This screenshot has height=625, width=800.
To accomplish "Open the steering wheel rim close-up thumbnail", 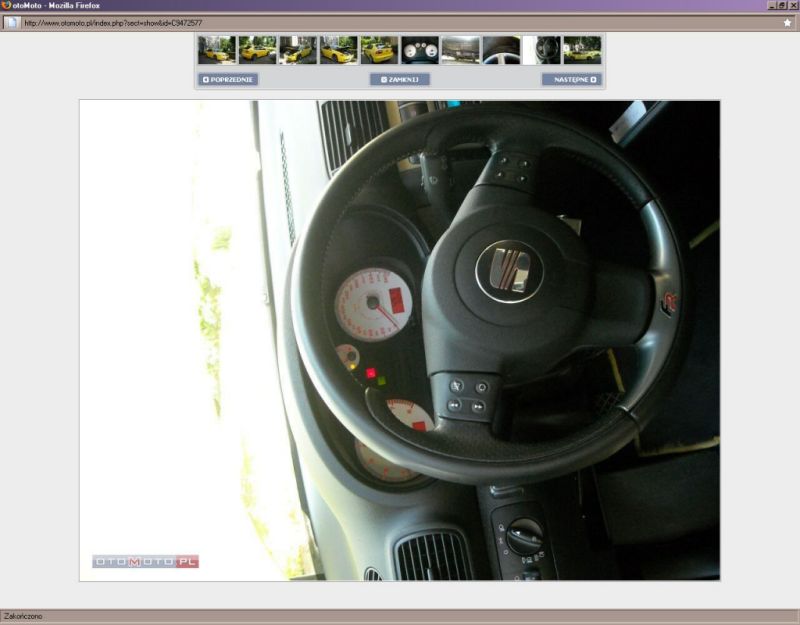I will pyautogui.click(x=502, y=50).
